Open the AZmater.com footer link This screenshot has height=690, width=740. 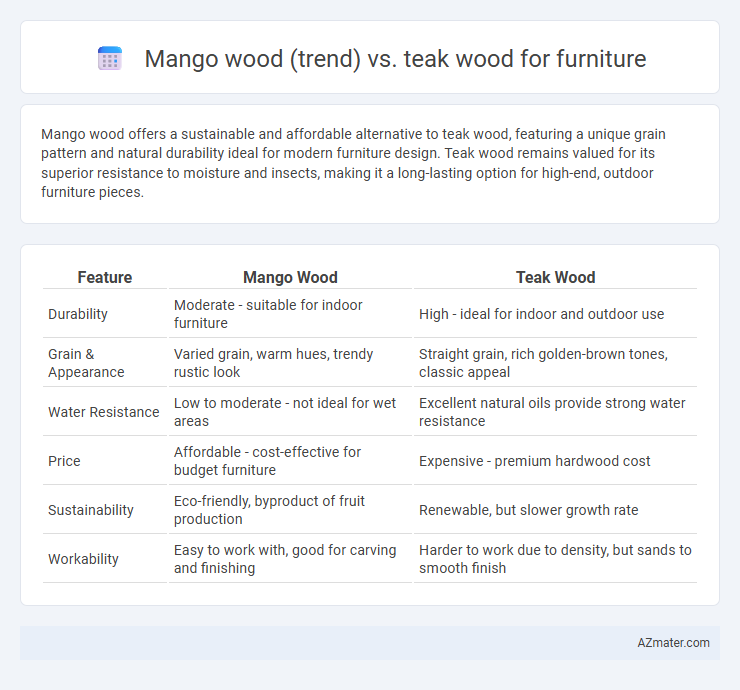(673, 643)
